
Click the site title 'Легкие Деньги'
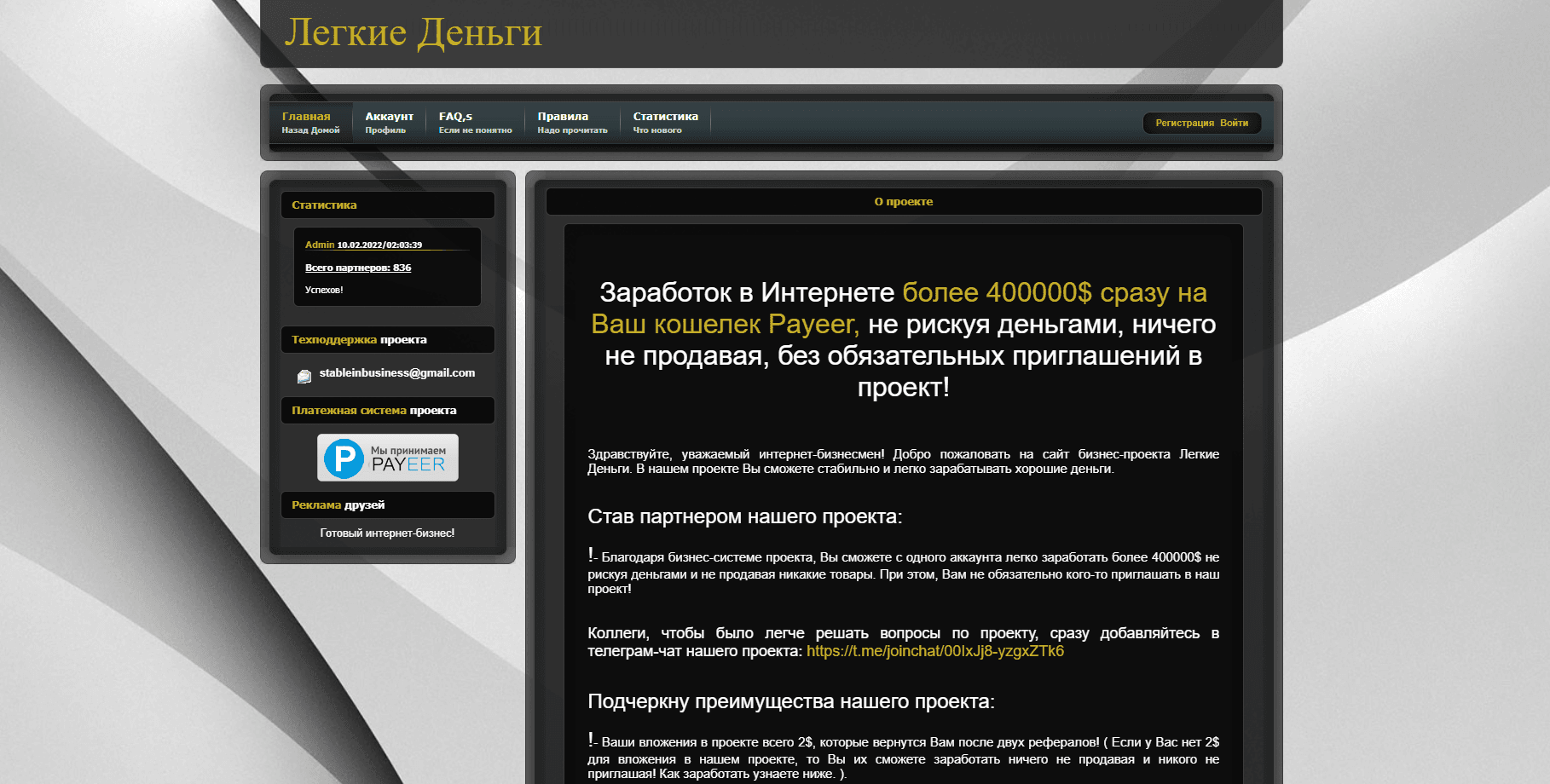pyautogui.click(x=415, y=33)
